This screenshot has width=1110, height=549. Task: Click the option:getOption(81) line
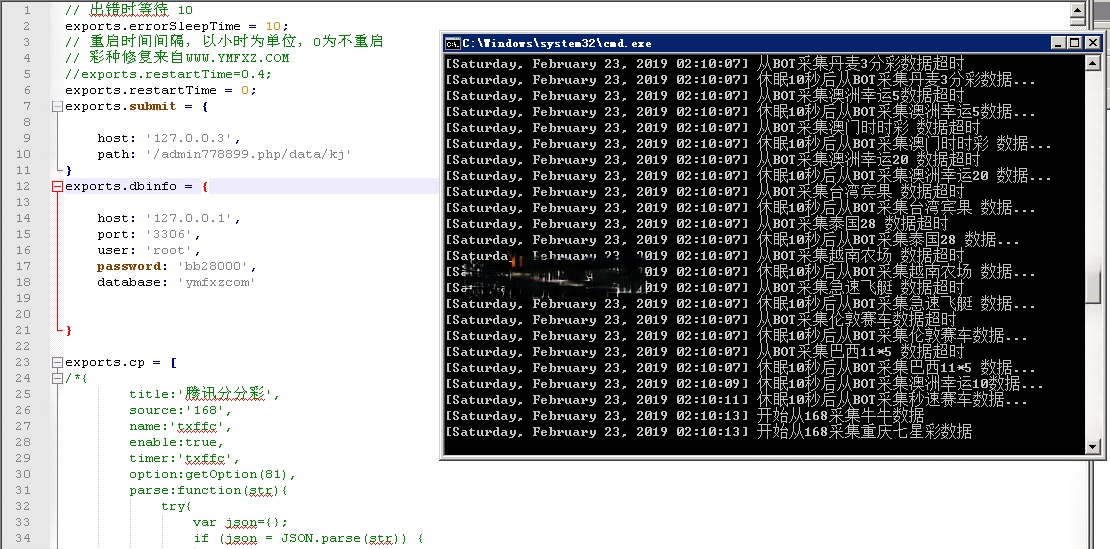pos(212,474)
